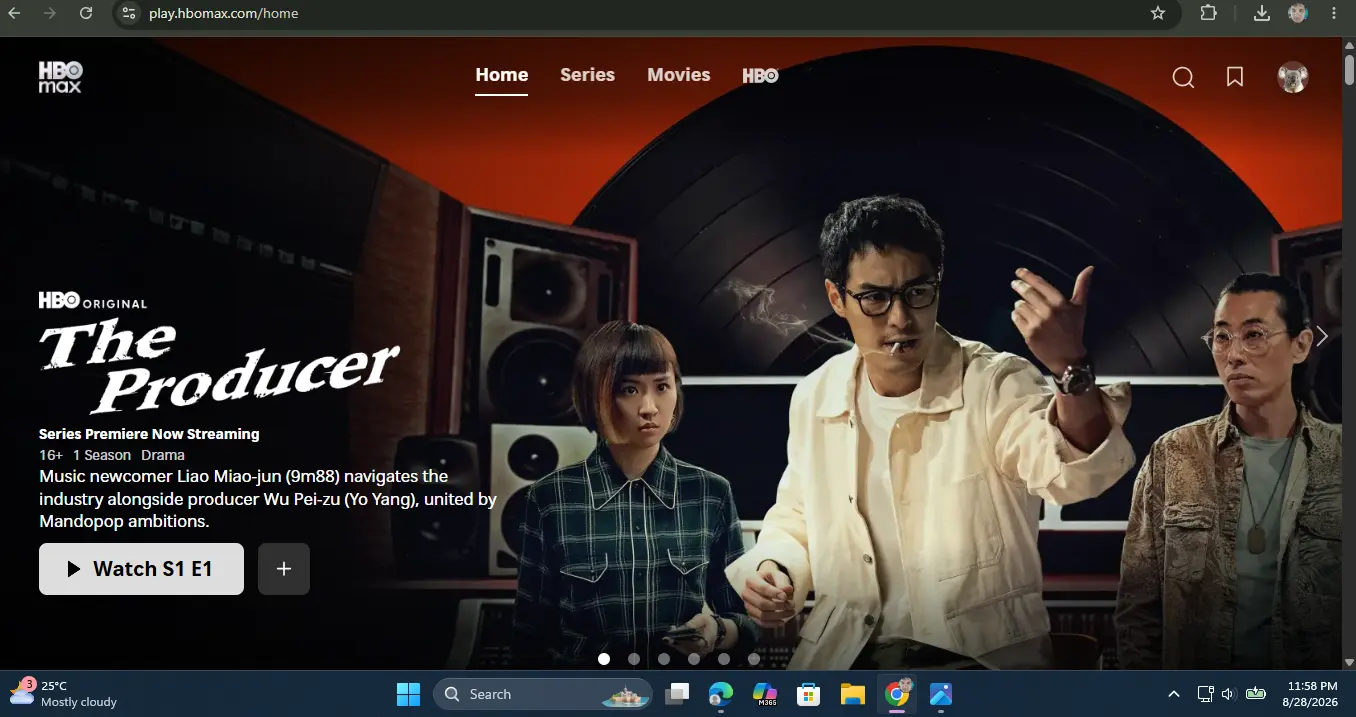Select sixth carousel dot
Image resolution: width=1356 pixels, height=717 pixels.
(754, 659)
